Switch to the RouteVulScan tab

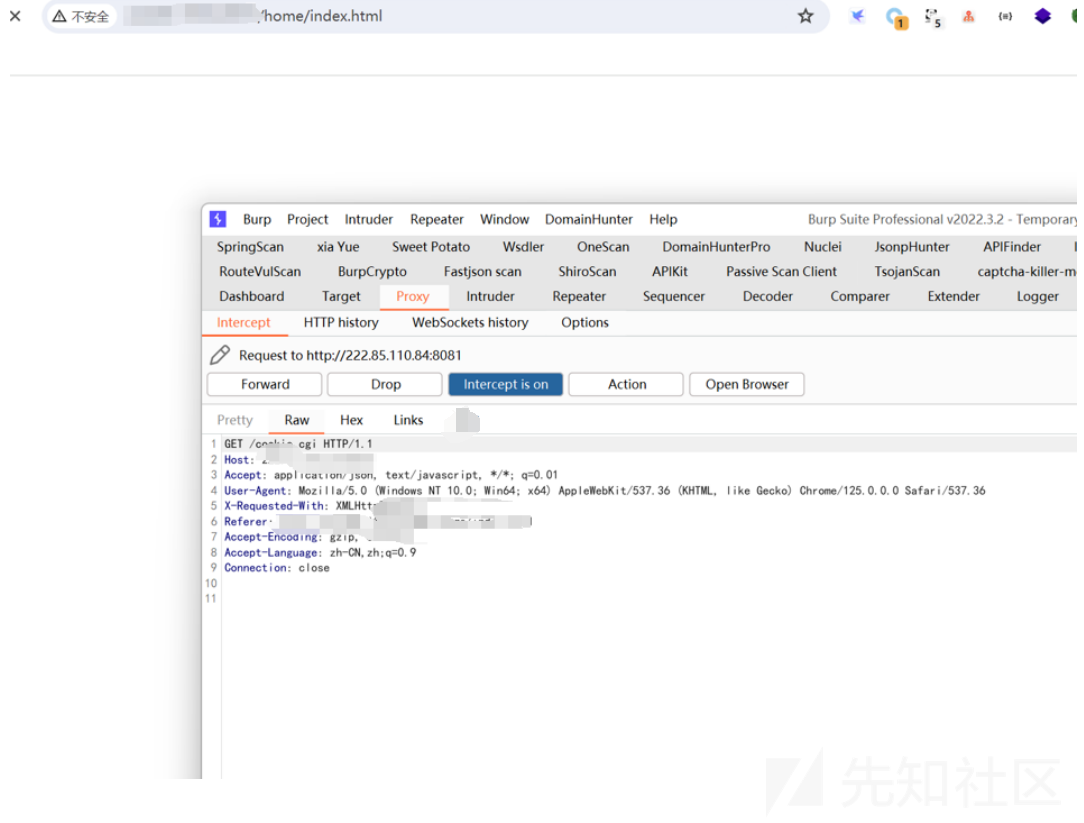(x=260, y=272)
